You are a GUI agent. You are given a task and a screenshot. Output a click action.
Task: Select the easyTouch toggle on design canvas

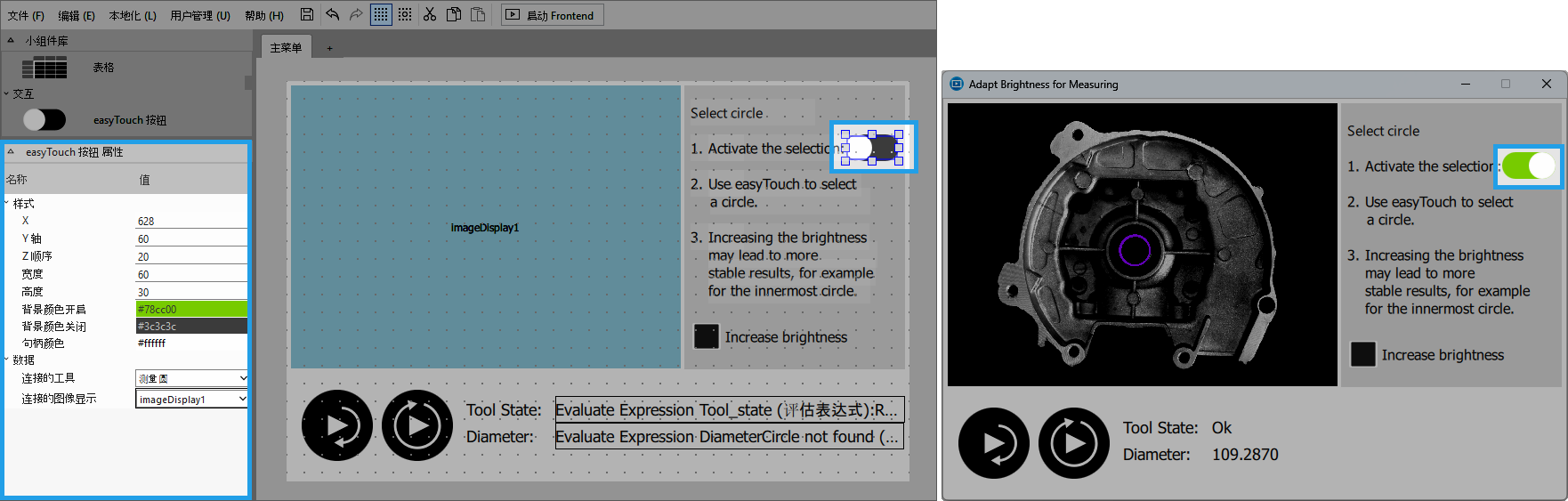pyautogui.click(x=871, y=147)
